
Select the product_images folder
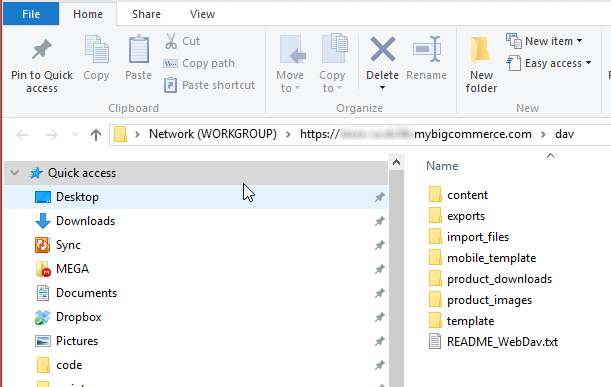(480, 300)
